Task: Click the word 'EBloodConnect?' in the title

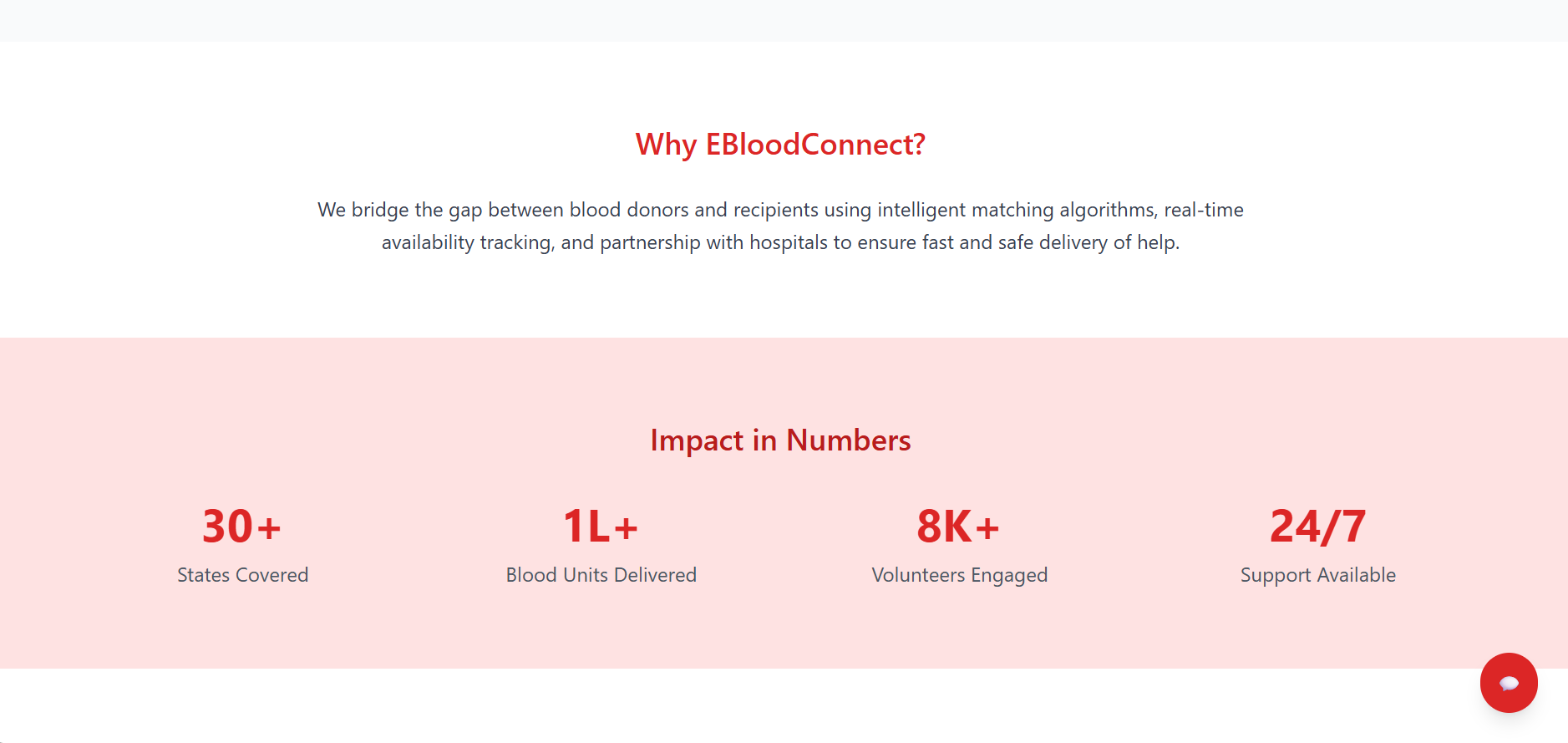Action: pyautogui.click(x=815, y=145)
